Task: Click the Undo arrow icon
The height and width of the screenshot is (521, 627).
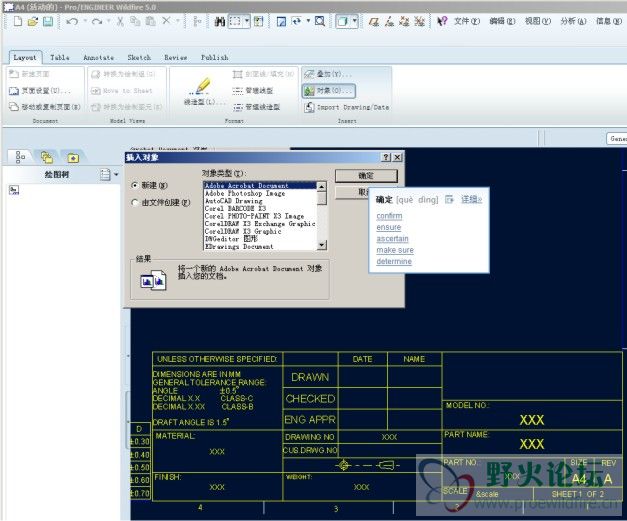Action: coord(72,21)
